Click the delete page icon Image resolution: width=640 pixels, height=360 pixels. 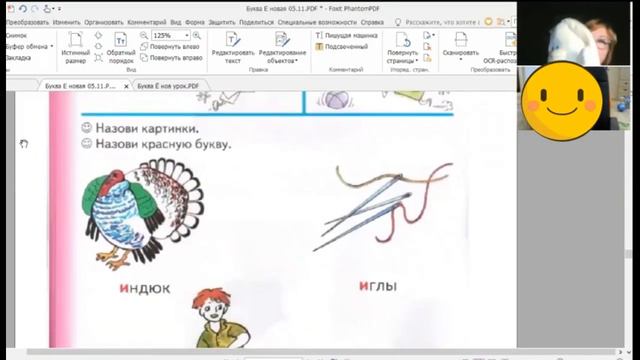point(427,47)
